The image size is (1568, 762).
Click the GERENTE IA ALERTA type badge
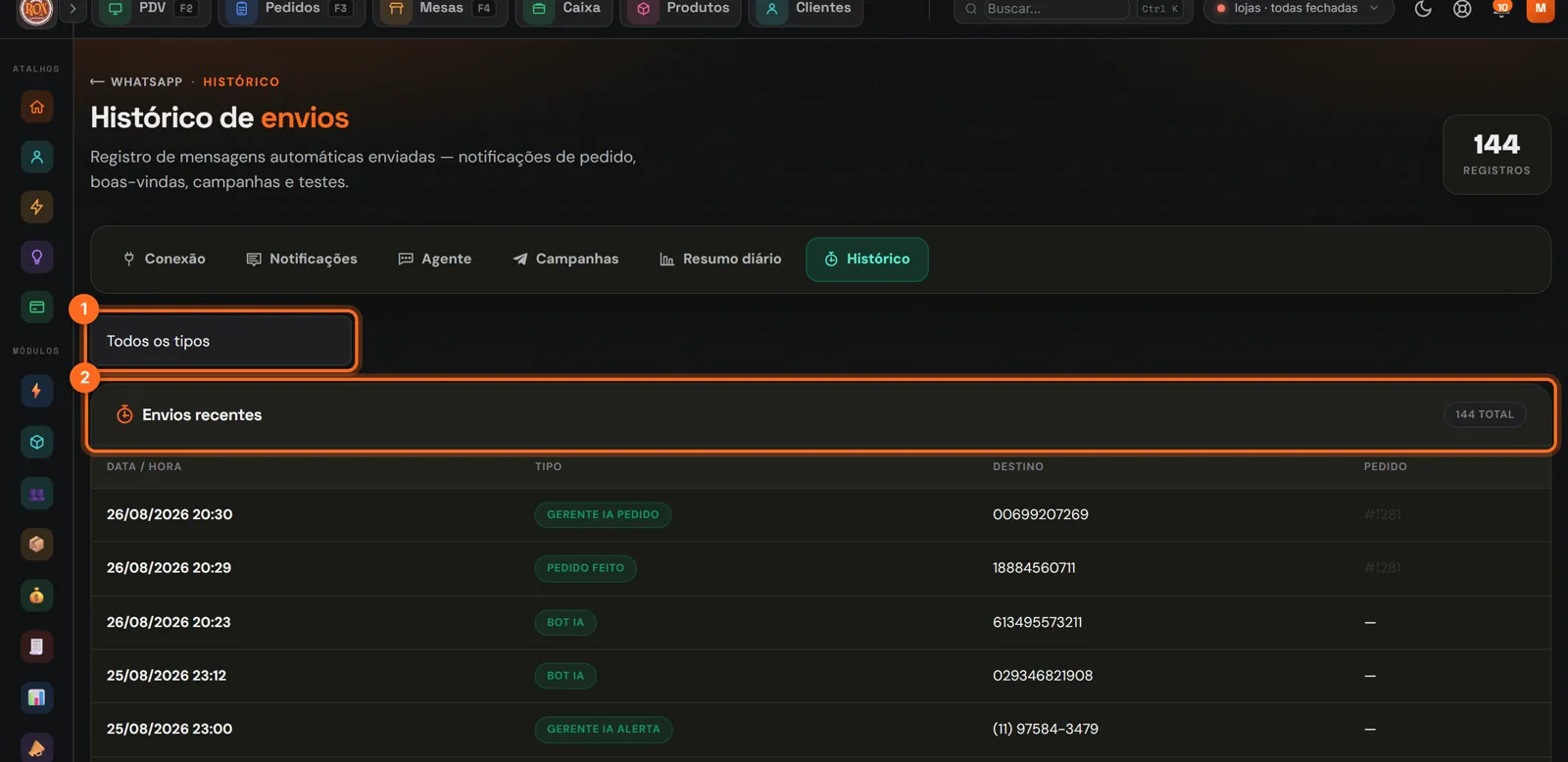[603, 729]
